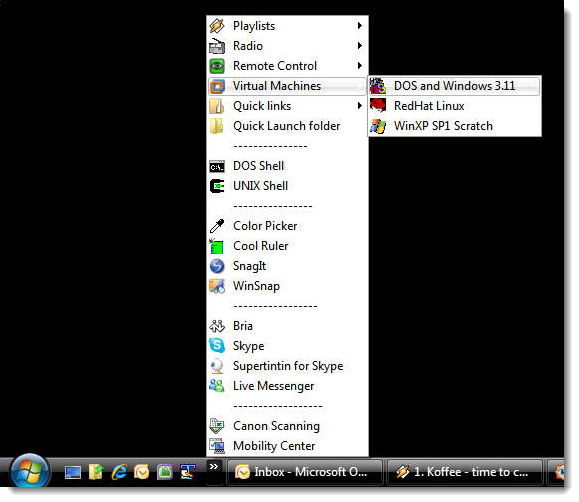Choose DOS and Windows 3.11 virtual machine

(x=455, y=86)
